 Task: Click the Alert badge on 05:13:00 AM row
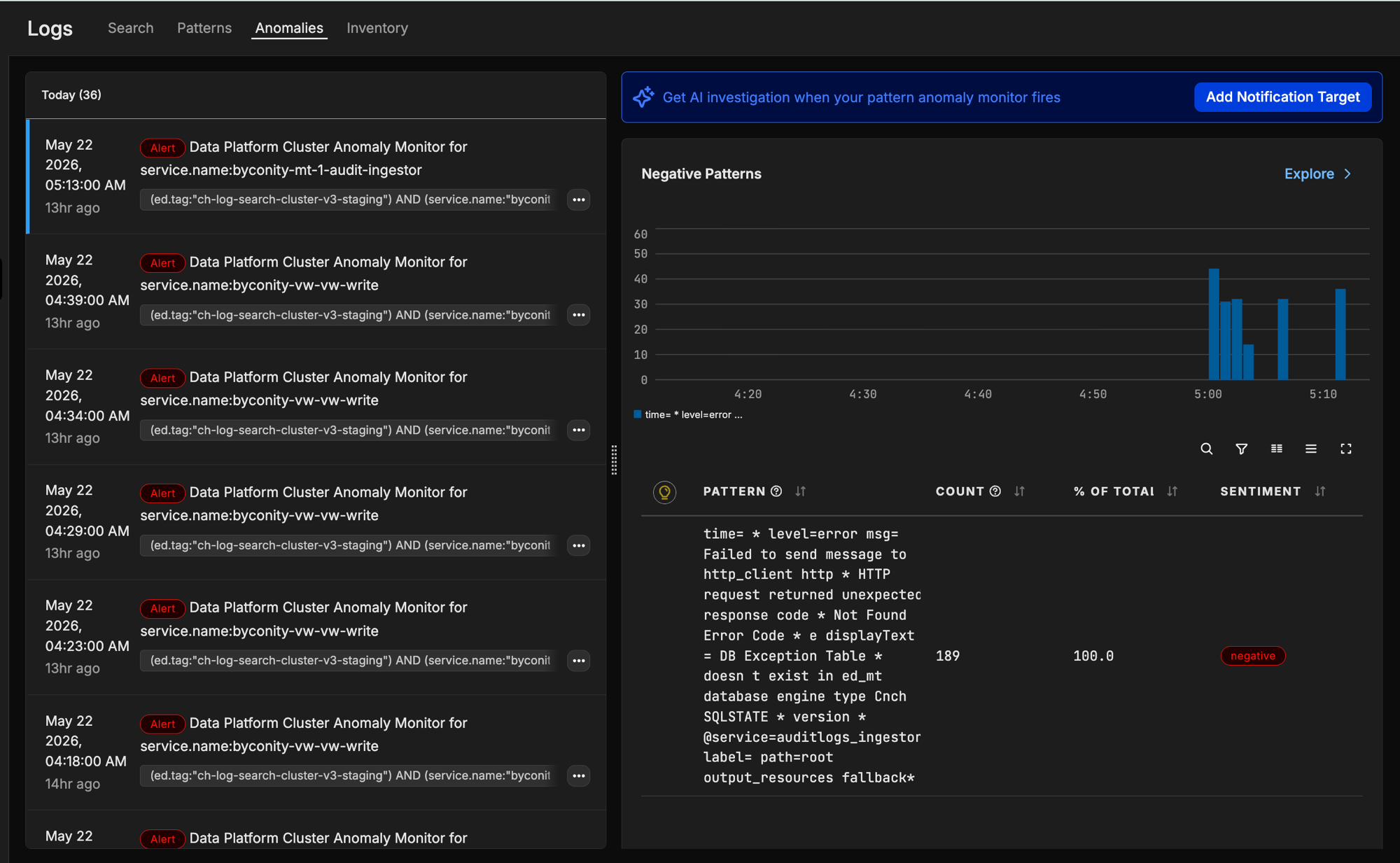click(x=162, y=148)
